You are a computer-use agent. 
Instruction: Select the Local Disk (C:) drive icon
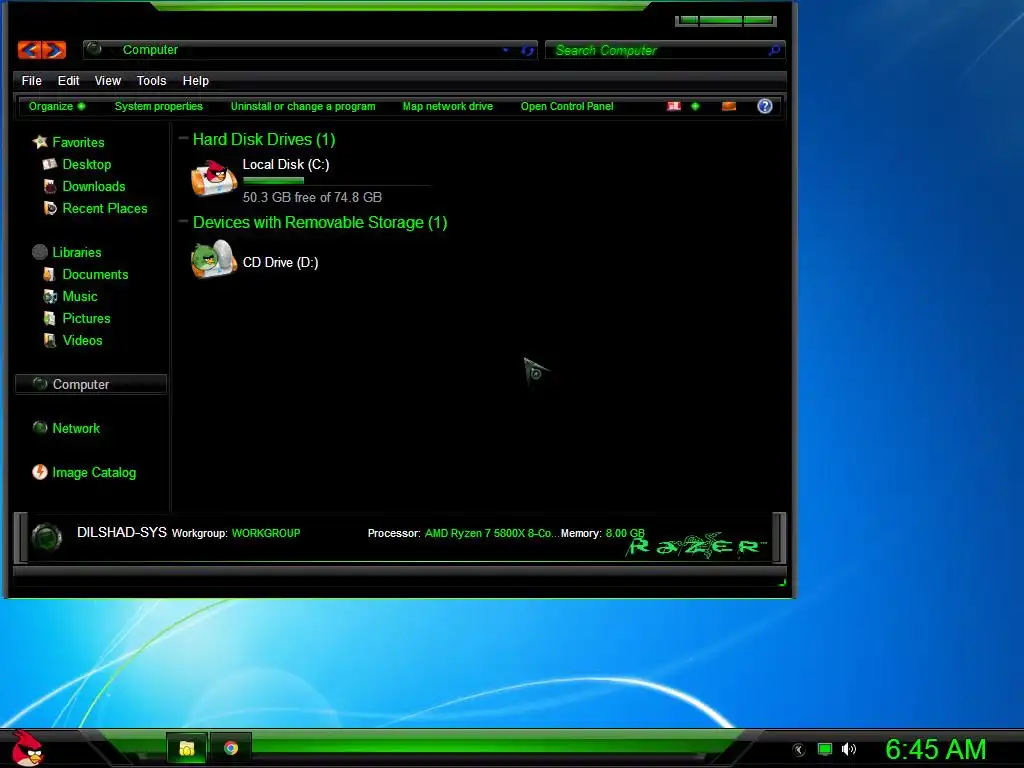click(x=214, y=178)
